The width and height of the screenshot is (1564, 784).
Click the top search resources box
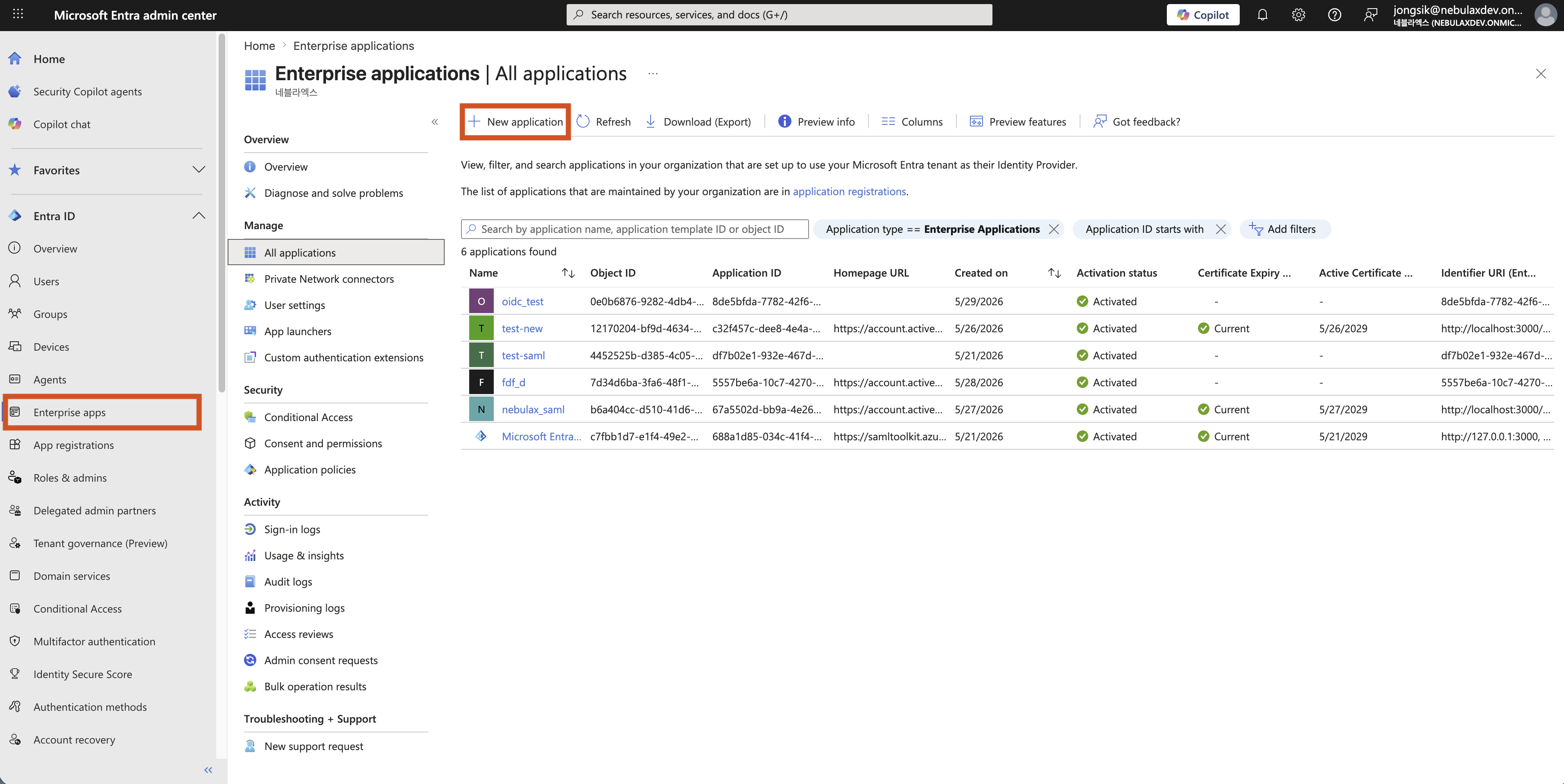779,15
